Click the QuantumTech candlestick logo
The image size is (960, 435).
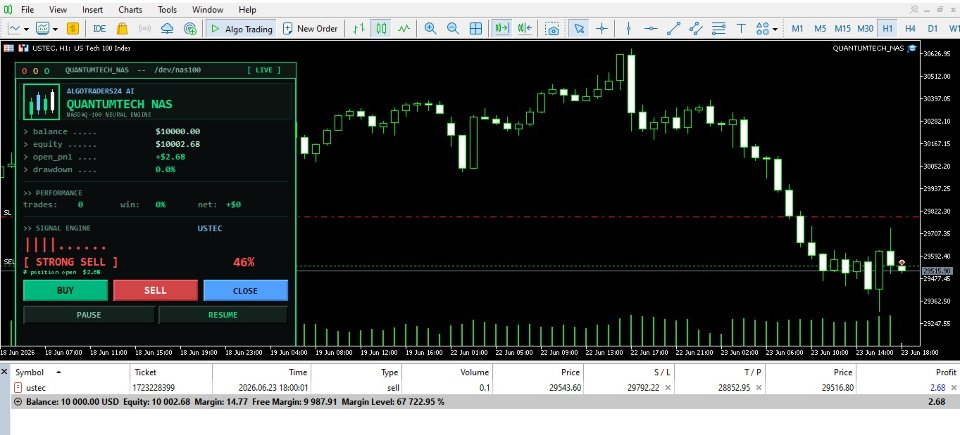41,102
